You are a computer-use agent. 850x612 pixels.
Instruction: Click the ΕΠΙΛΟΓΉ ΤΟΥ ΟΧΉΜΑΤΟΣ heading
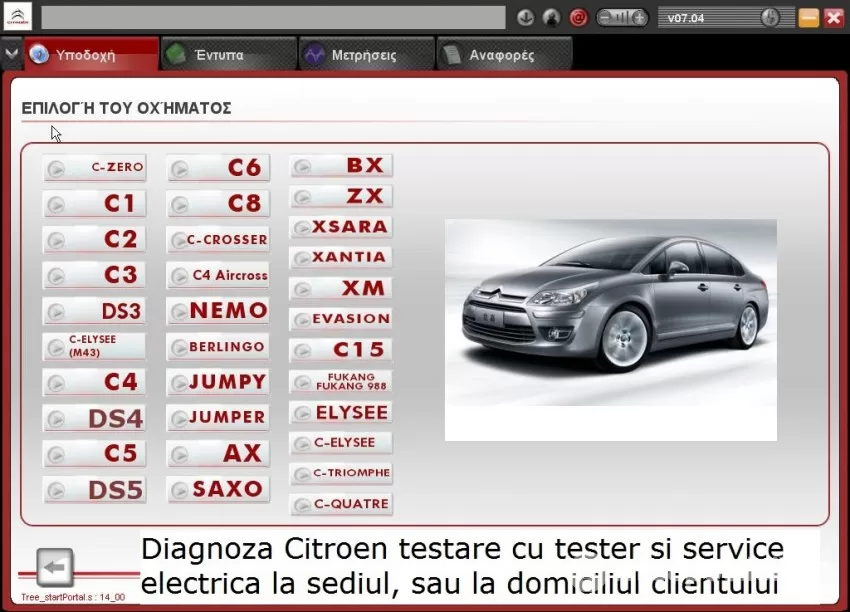[126, 108]
